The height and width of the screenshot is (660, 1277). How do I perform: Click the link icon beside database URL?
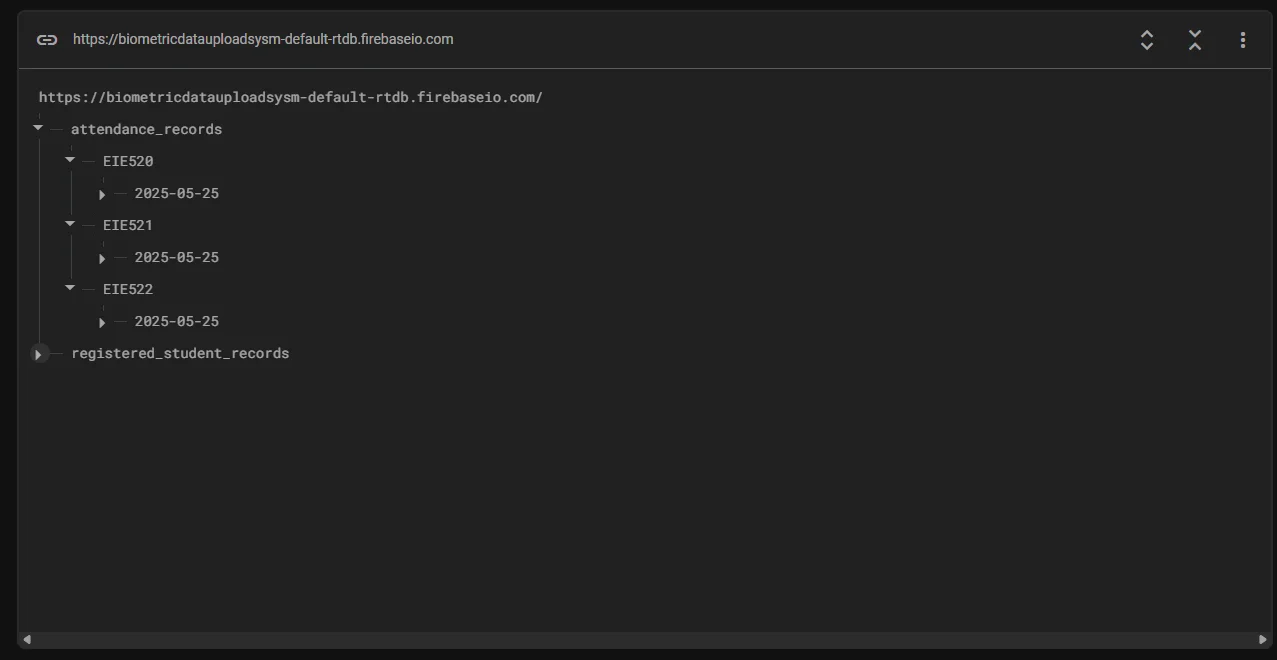47,40
